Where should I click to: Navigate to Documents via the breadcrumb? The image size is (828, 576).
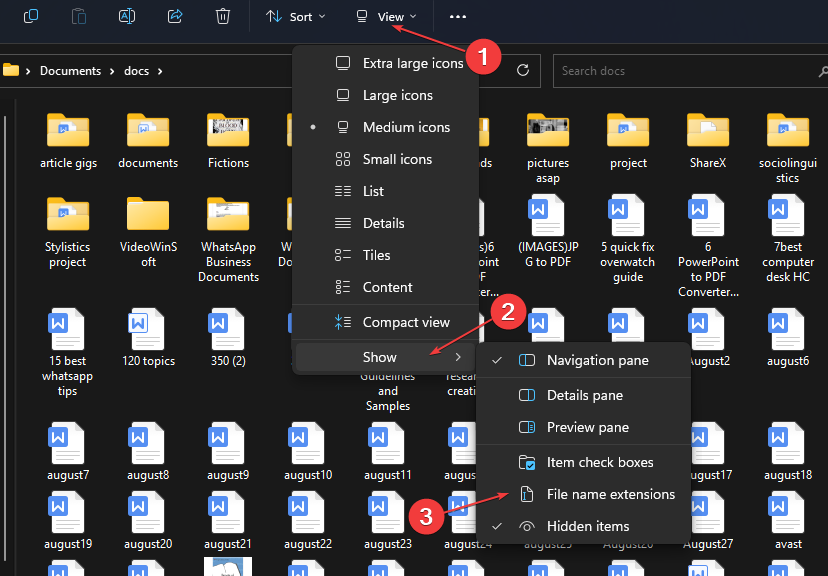70,70
